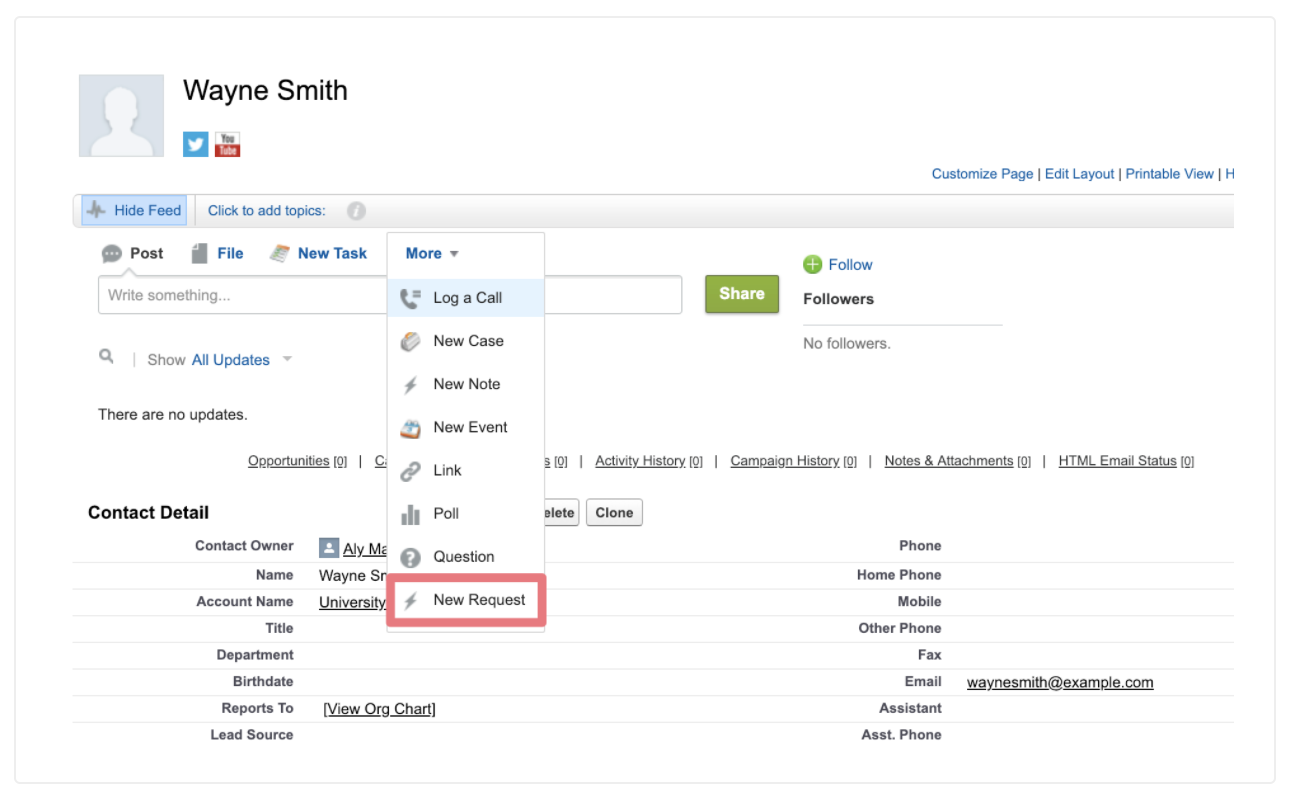Open the waynesmith@example.com email link
This screenshot has width=1290, height=794.
coord(1059,683)
